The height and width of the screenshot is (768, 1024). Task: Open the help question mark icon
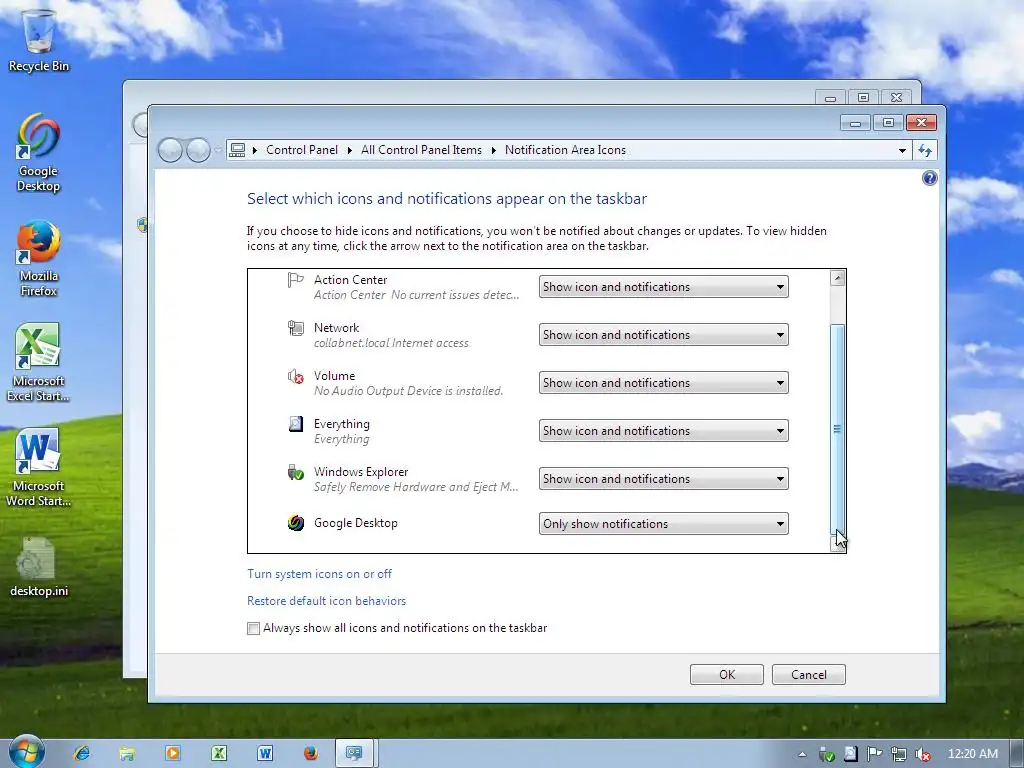929,178
